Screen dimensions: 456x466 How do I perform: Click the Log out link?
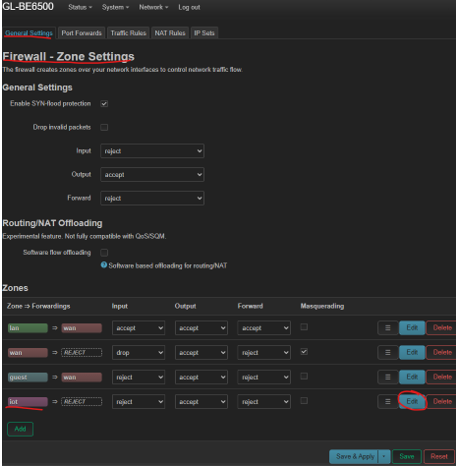tap(189, 7)
